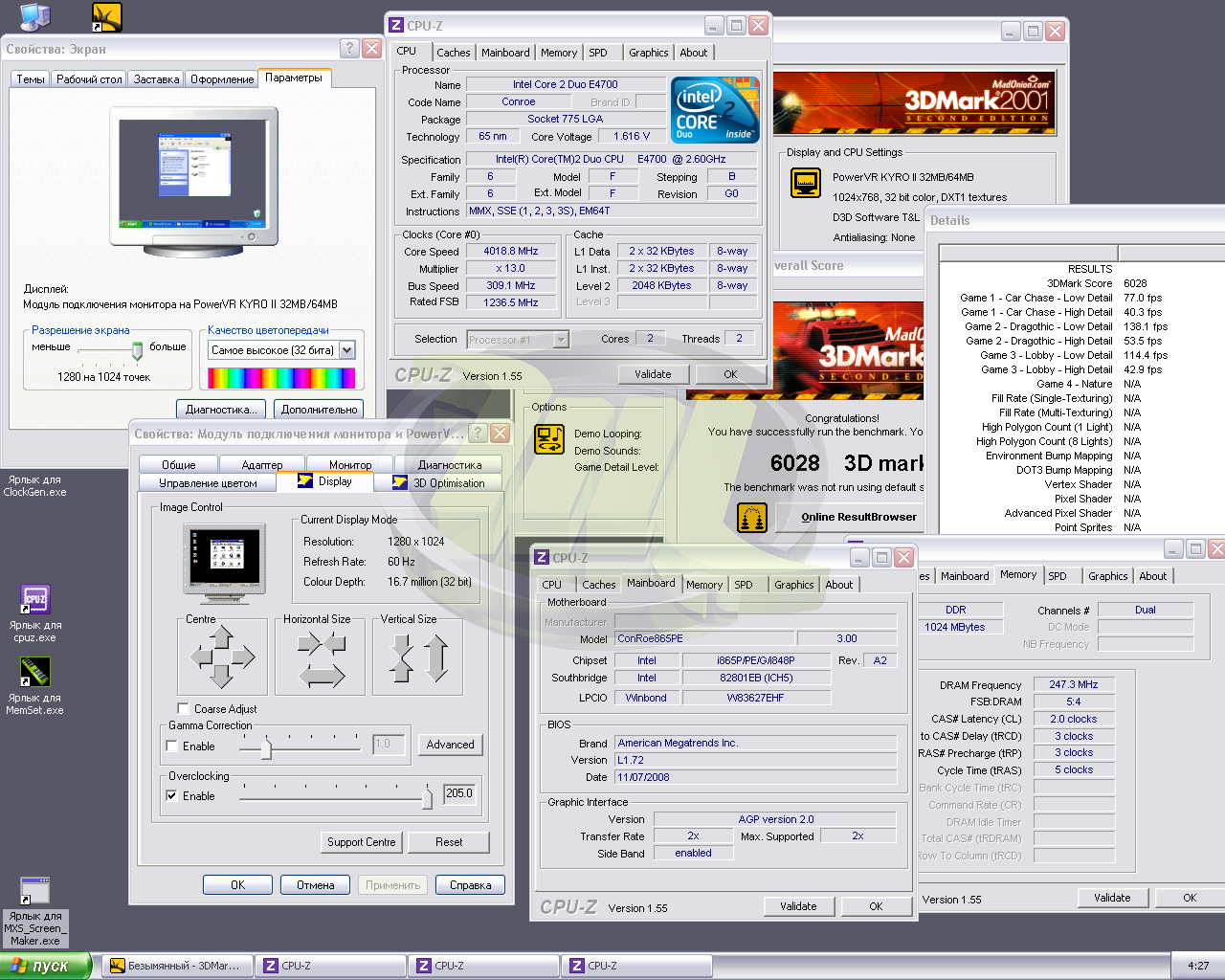Click the overclocking value field 205.0
Image resolution: width=1225 pixels, height=980 pixels.
point(459,793)
